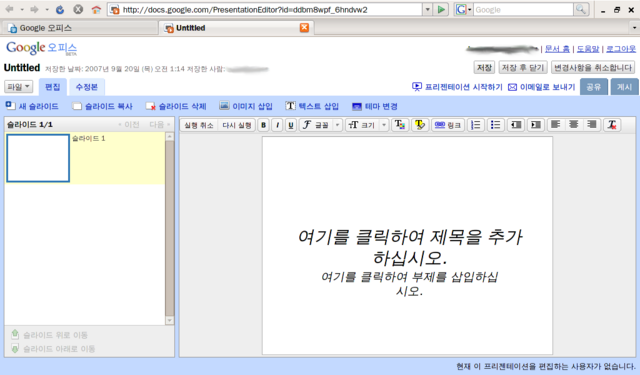Click the Google search input field

pos(523,9)
